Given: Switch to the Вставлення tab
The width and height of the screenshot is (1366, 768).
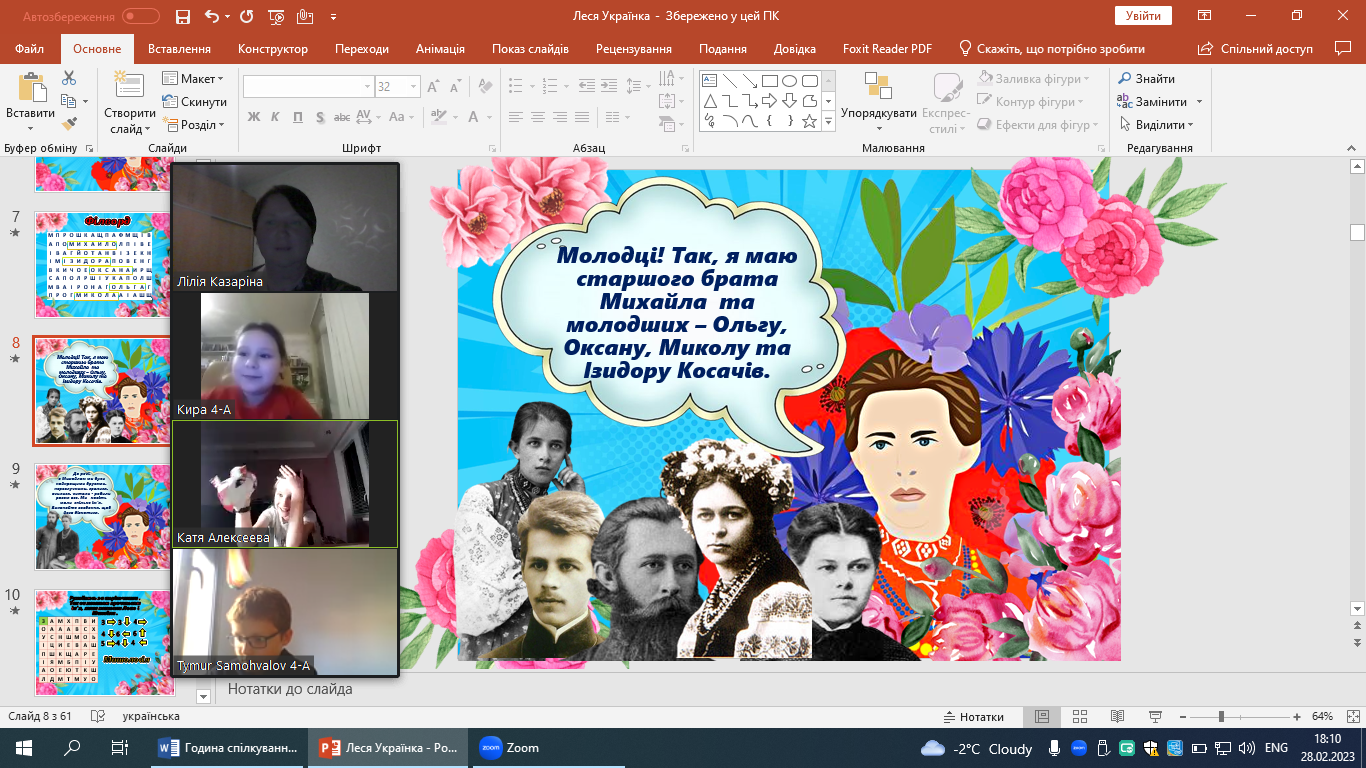Looking at the screenshot, I should pos(179,48).
